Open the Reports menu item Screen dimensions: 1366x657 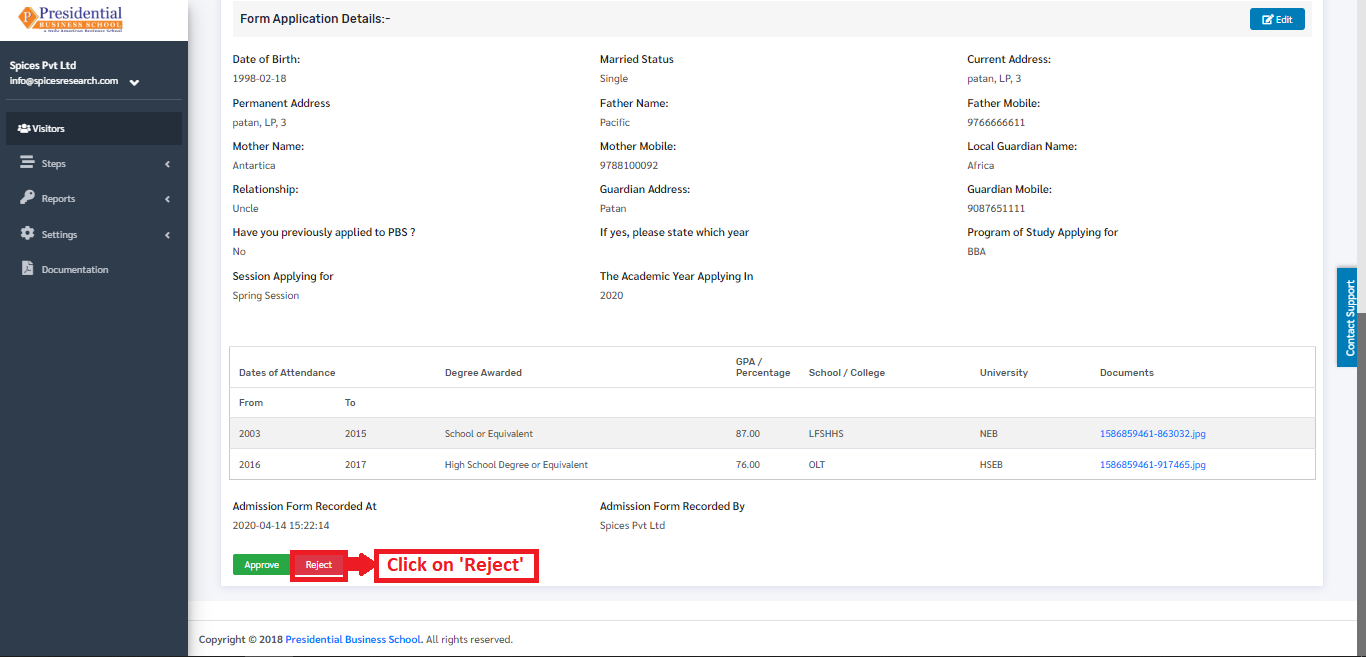(x=94, y=199)
